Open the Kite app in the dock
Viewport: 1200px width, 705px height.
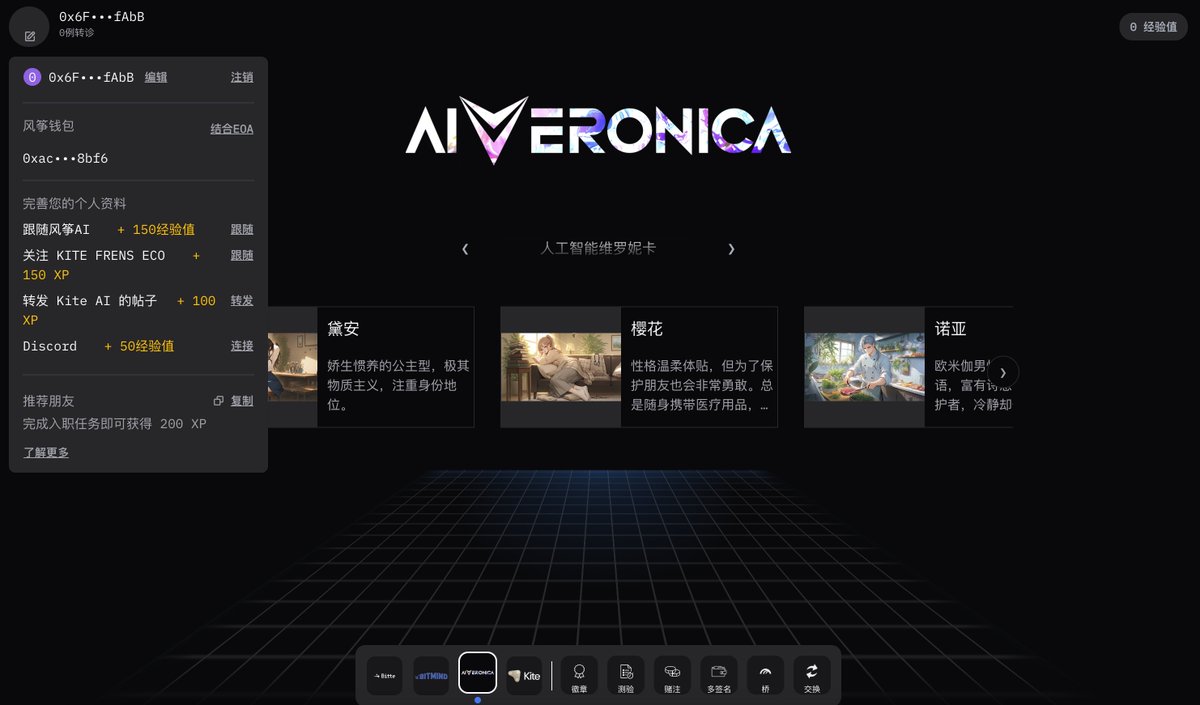(524, 675)
